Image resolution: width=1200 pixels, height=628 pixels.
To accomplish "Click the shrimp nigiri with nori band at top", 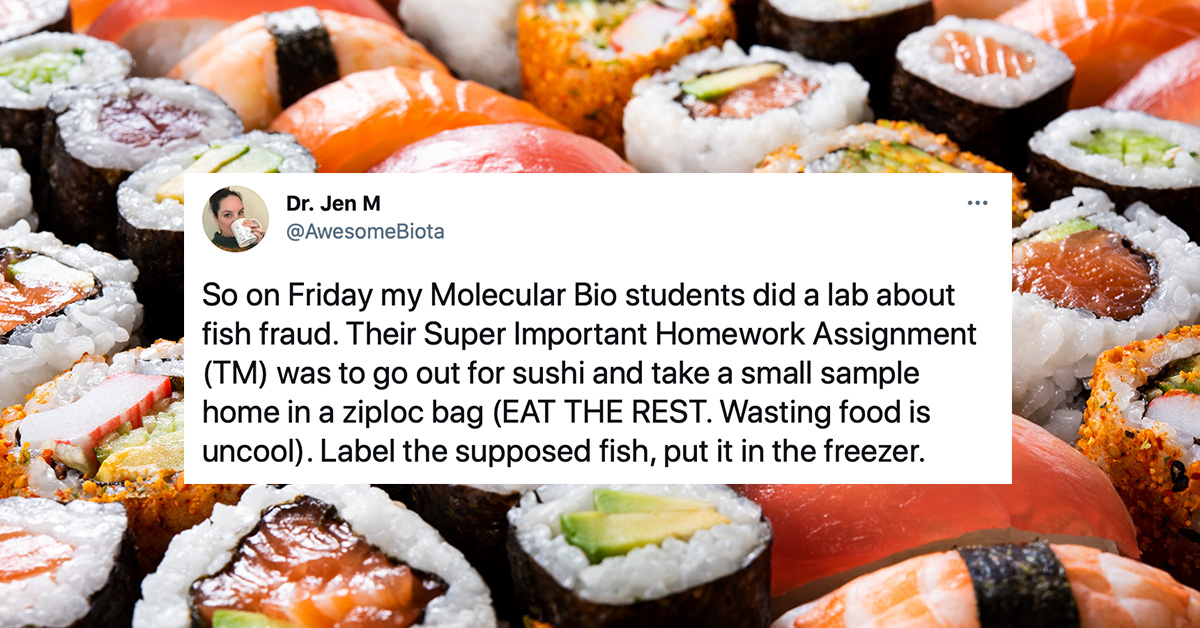I will 300,55.
